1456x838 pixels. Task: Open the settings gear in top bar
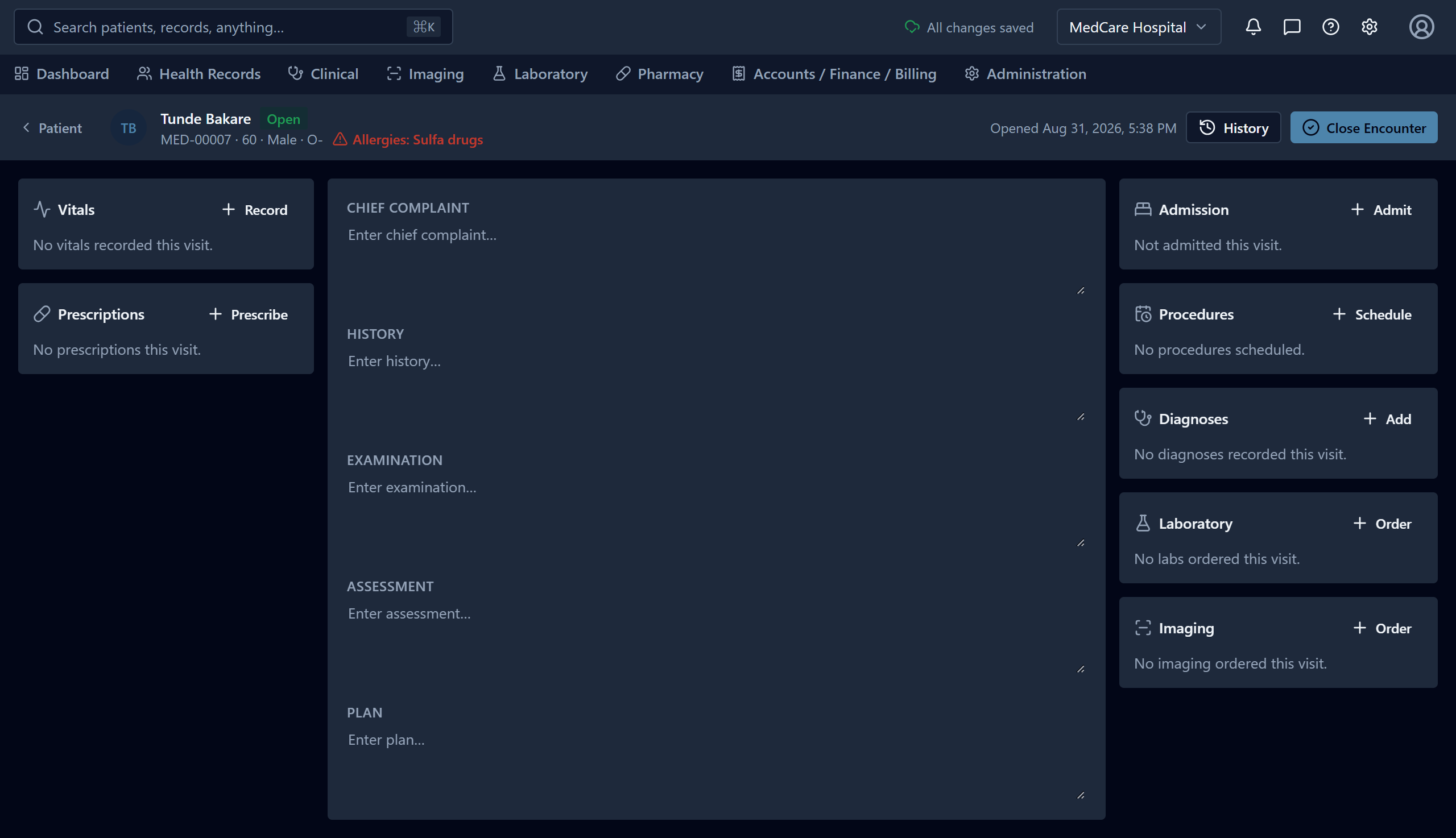pos(1368,27)
